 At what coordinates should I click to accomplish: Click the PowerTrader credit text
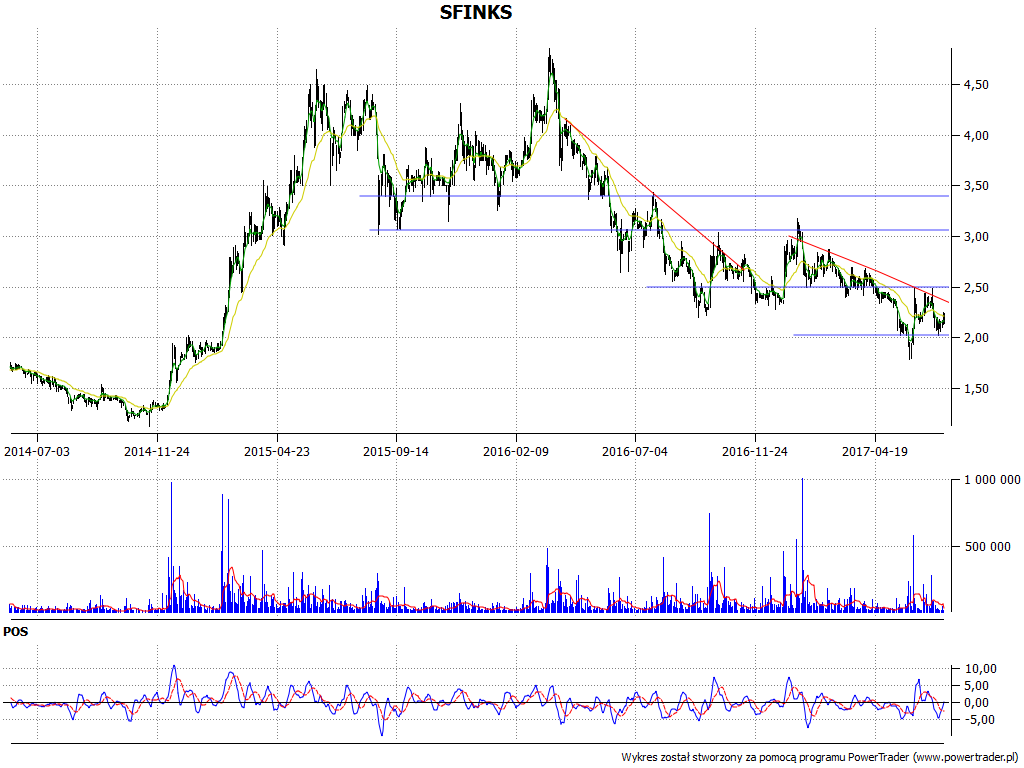(x=821, y=758)
